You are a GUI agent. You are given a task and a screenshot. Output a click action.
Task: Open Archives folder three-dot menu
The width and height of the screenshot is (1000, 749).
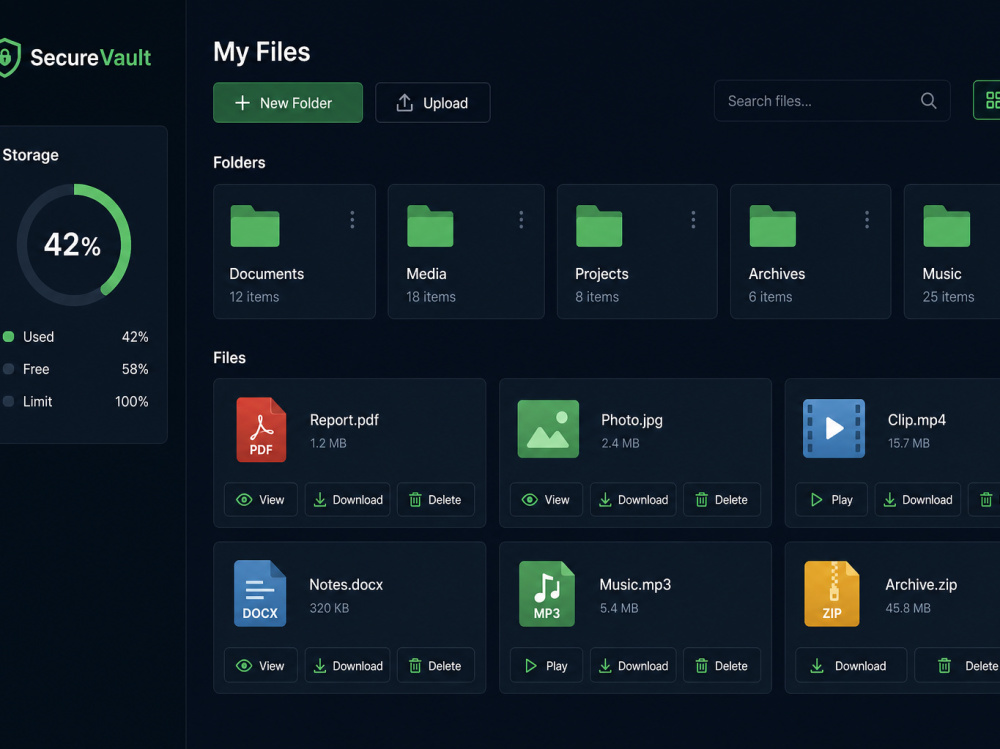[867, 219]
